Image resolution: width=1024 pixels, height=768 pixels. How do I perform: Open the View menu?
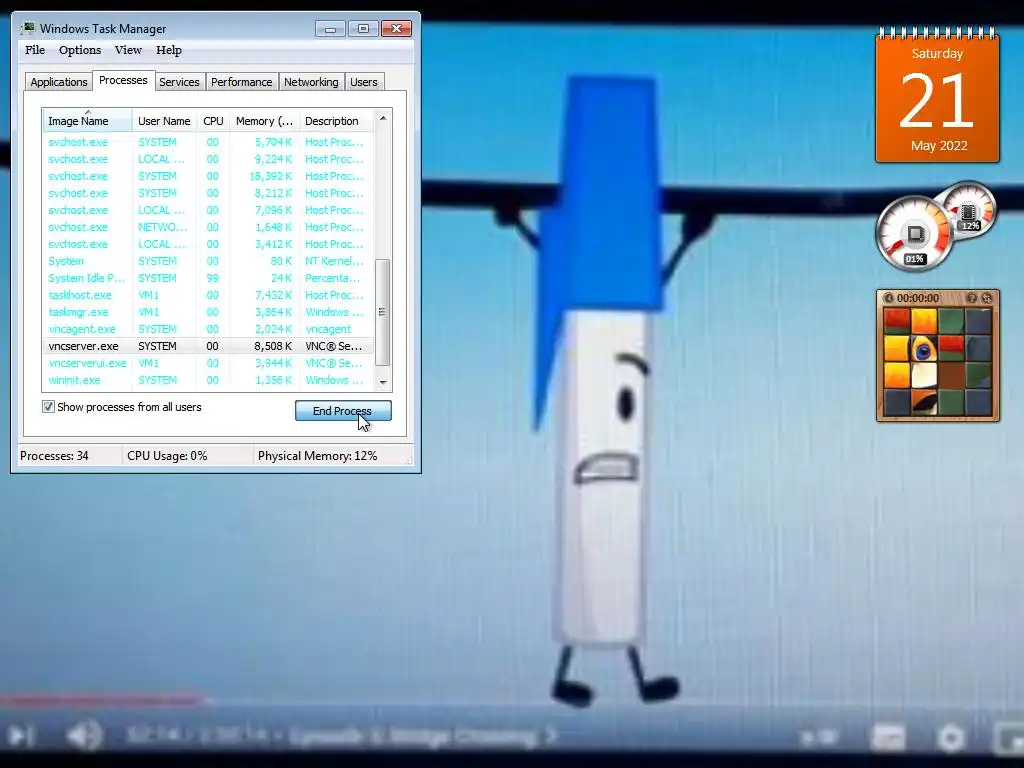(128, 50)
